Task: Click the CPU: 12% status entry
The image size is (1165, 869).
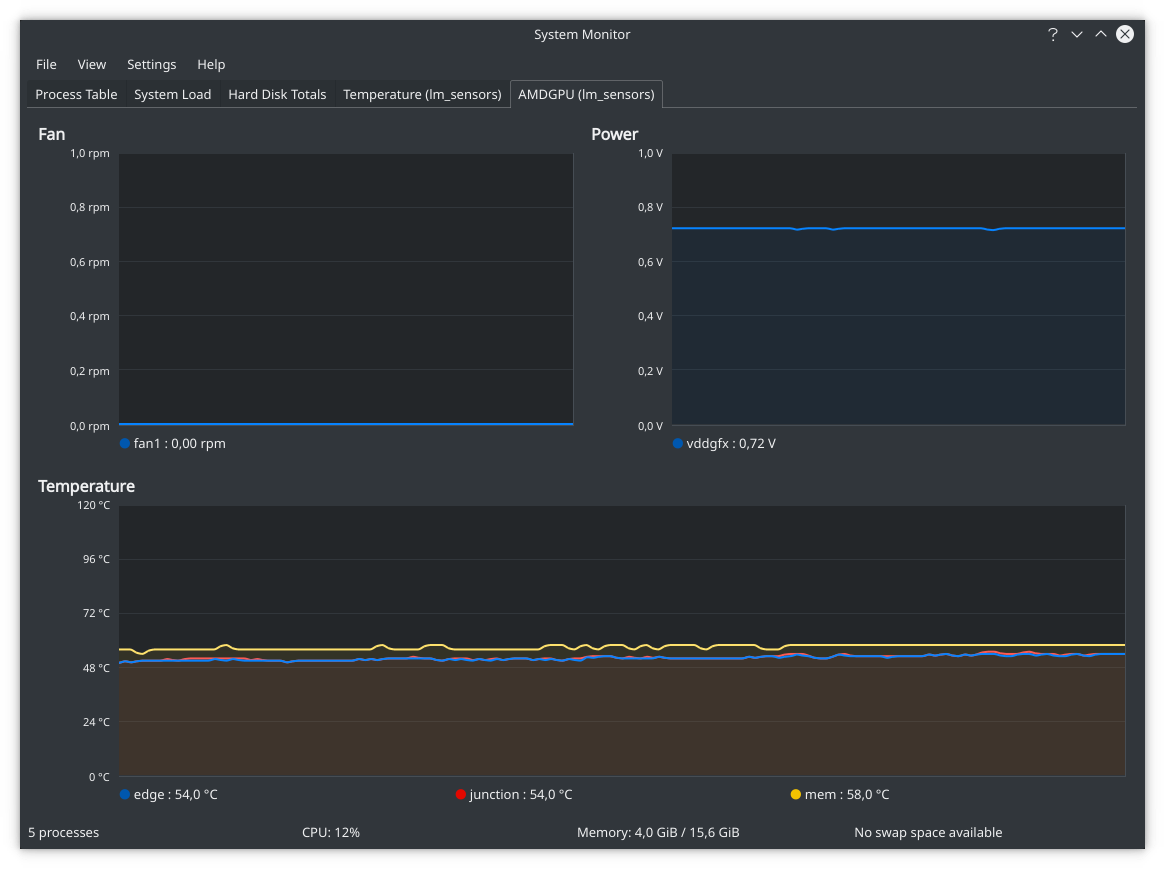Action: tap(331, 833)
